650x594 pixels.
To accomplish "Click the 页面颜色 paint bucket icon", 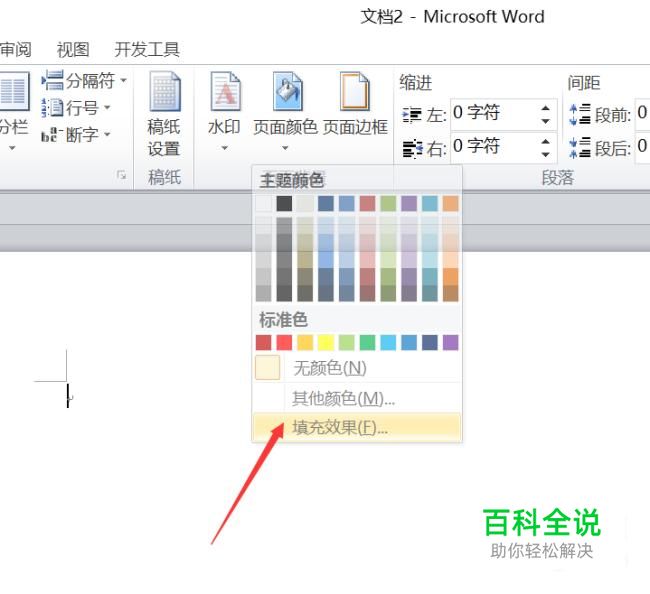I will point(288,91).
